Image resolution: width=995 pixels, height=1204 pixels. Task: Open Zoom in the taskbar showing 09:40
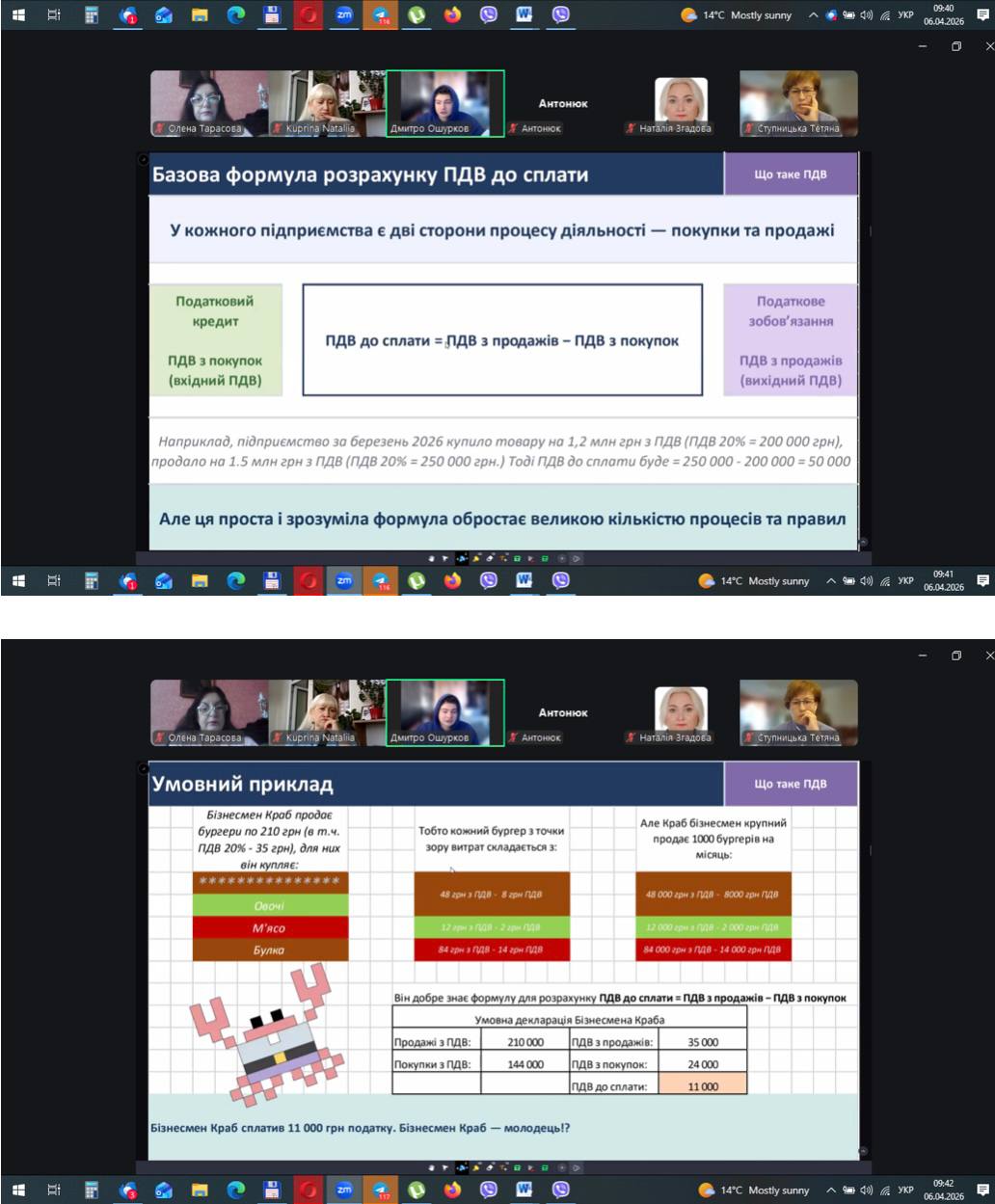[344, 15]
